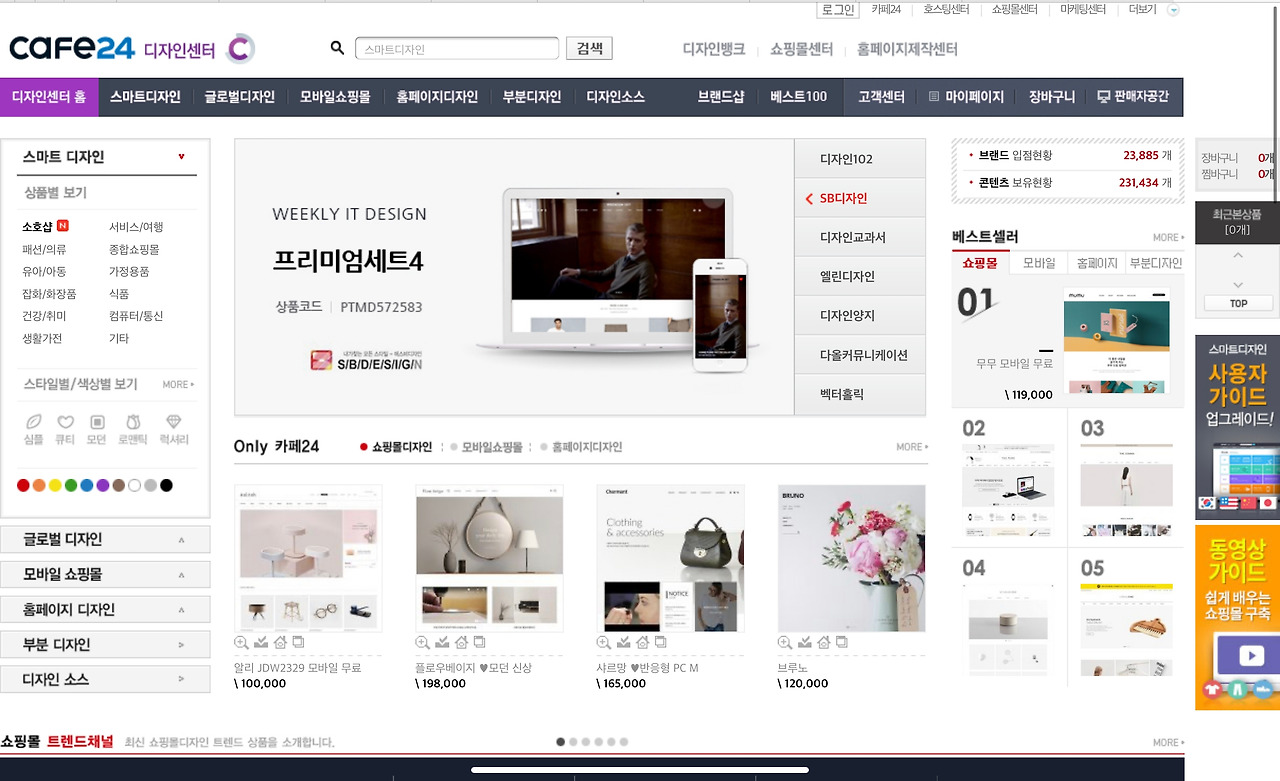Filter by 로맨틱 rose style icon
The height and width of the screenshot is (781, 1280).
(133, 422)
